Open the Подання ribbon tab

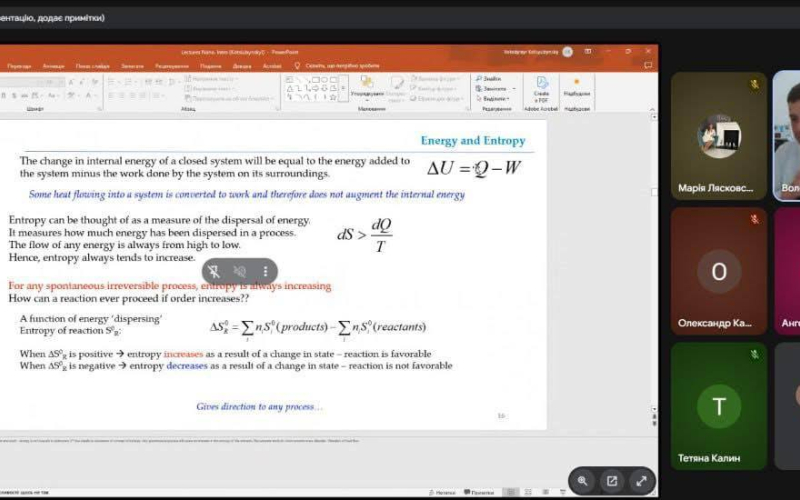click(x=211, y=66)
